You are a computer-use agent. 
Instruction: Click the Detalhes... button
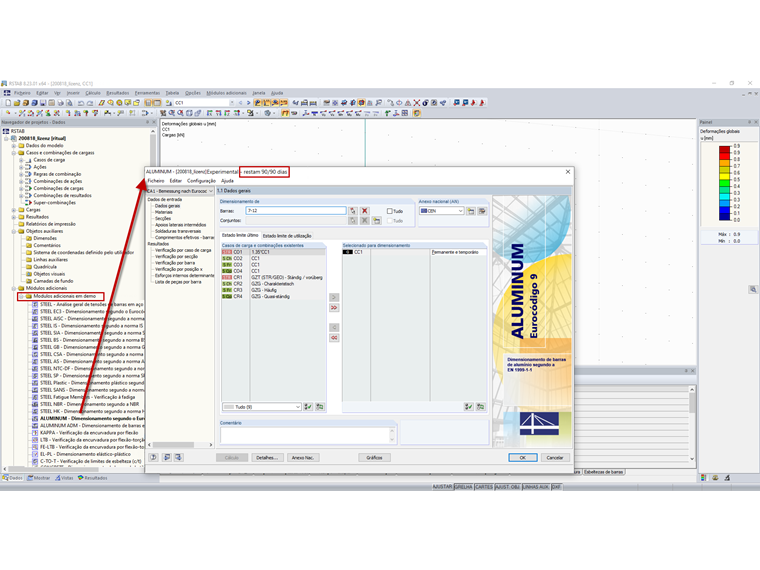(267, 458)
